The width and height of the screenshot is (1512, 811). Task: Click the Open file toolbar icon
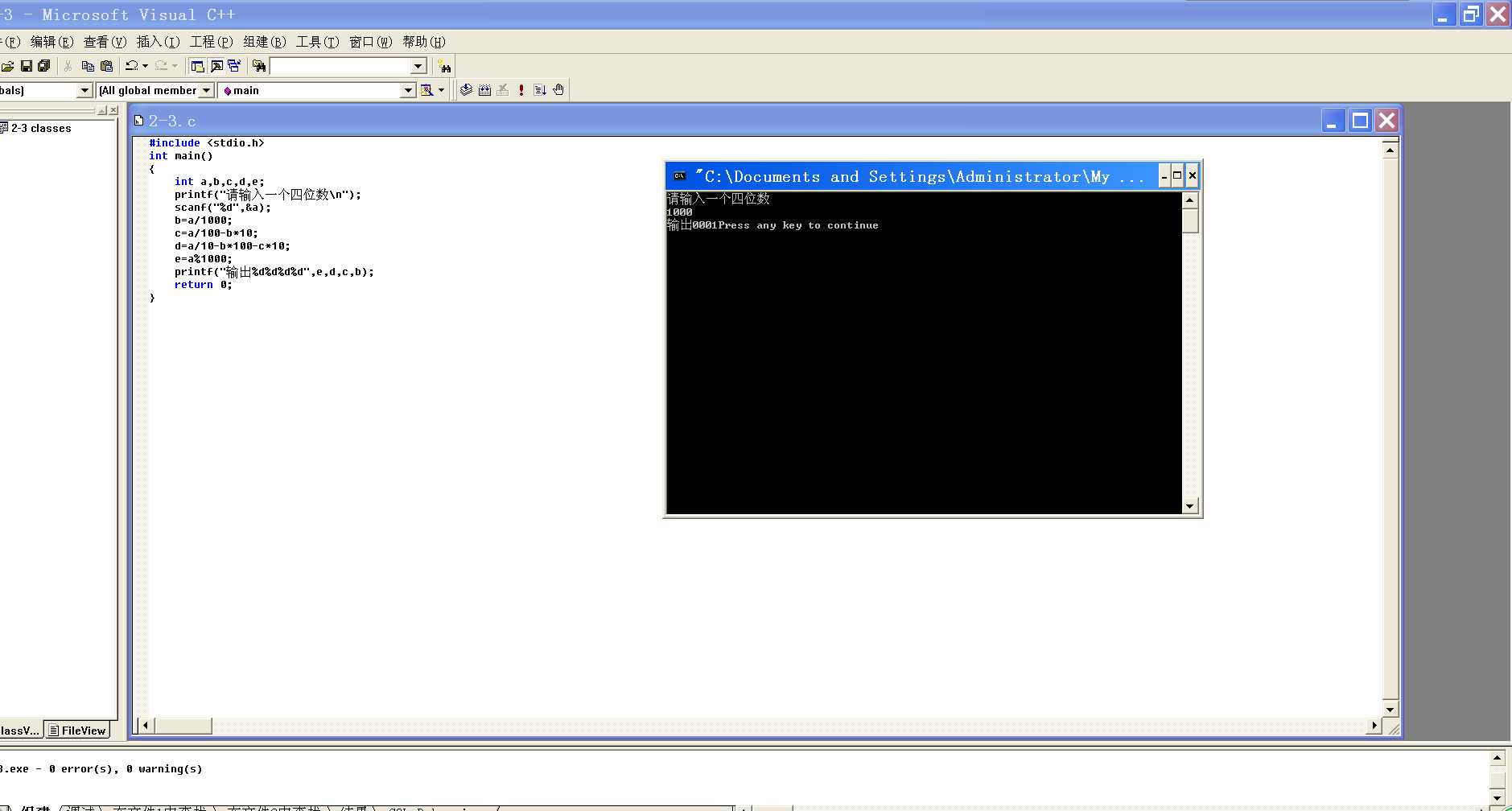tap(7, 66)
